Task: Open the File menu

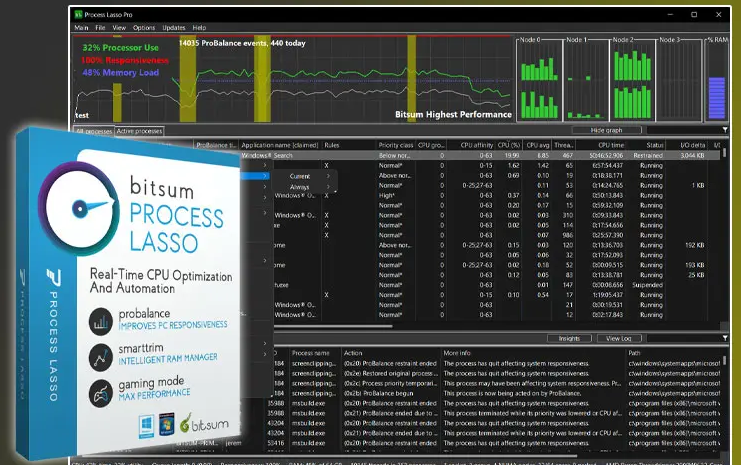Action: pyautogui.click(x=100, y=28)
